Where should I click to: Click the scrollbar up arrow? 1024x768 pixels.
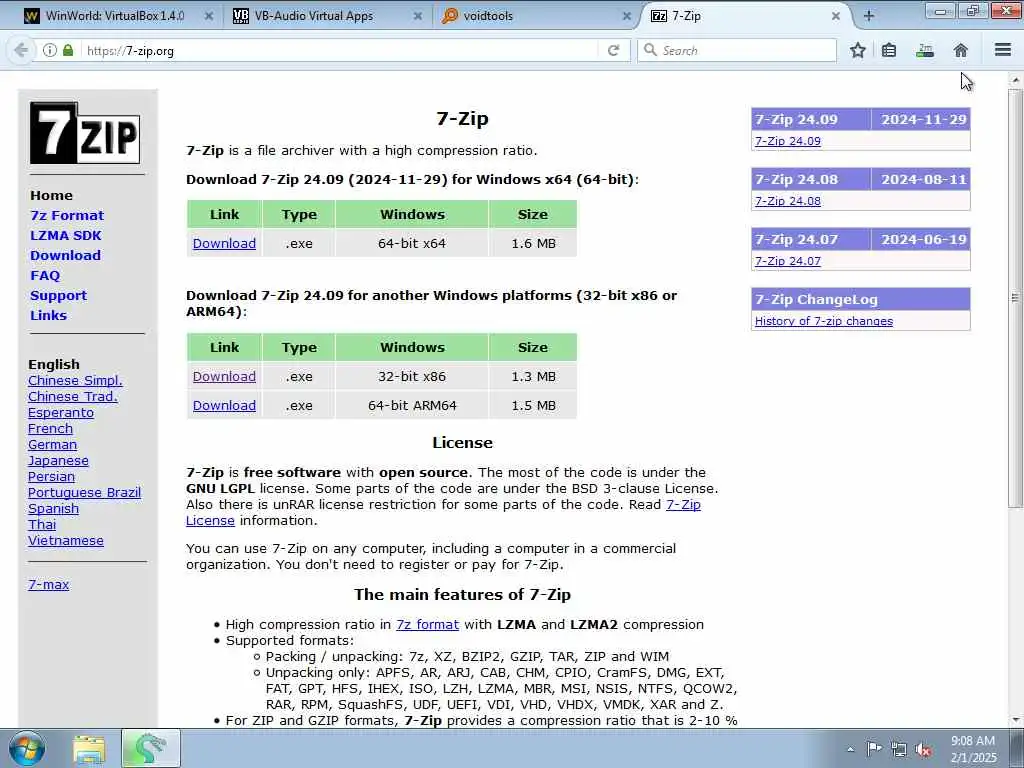1015,80
